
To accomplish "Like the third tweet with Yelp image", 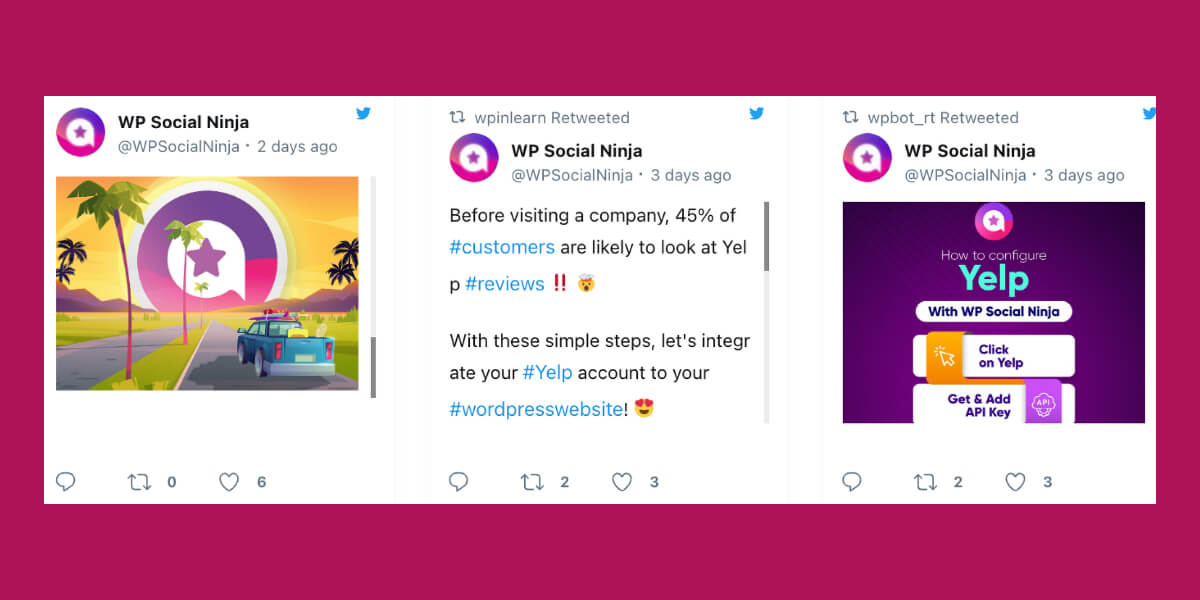I will 1015,482.
